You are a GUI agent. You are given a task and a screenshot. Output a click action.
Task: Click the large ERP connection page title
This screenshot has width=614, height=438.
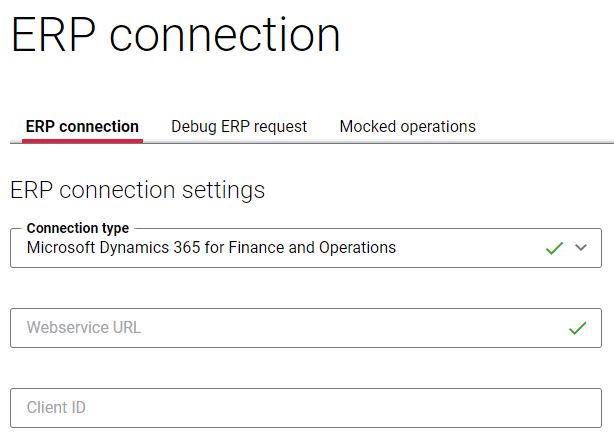pos(175,35)
